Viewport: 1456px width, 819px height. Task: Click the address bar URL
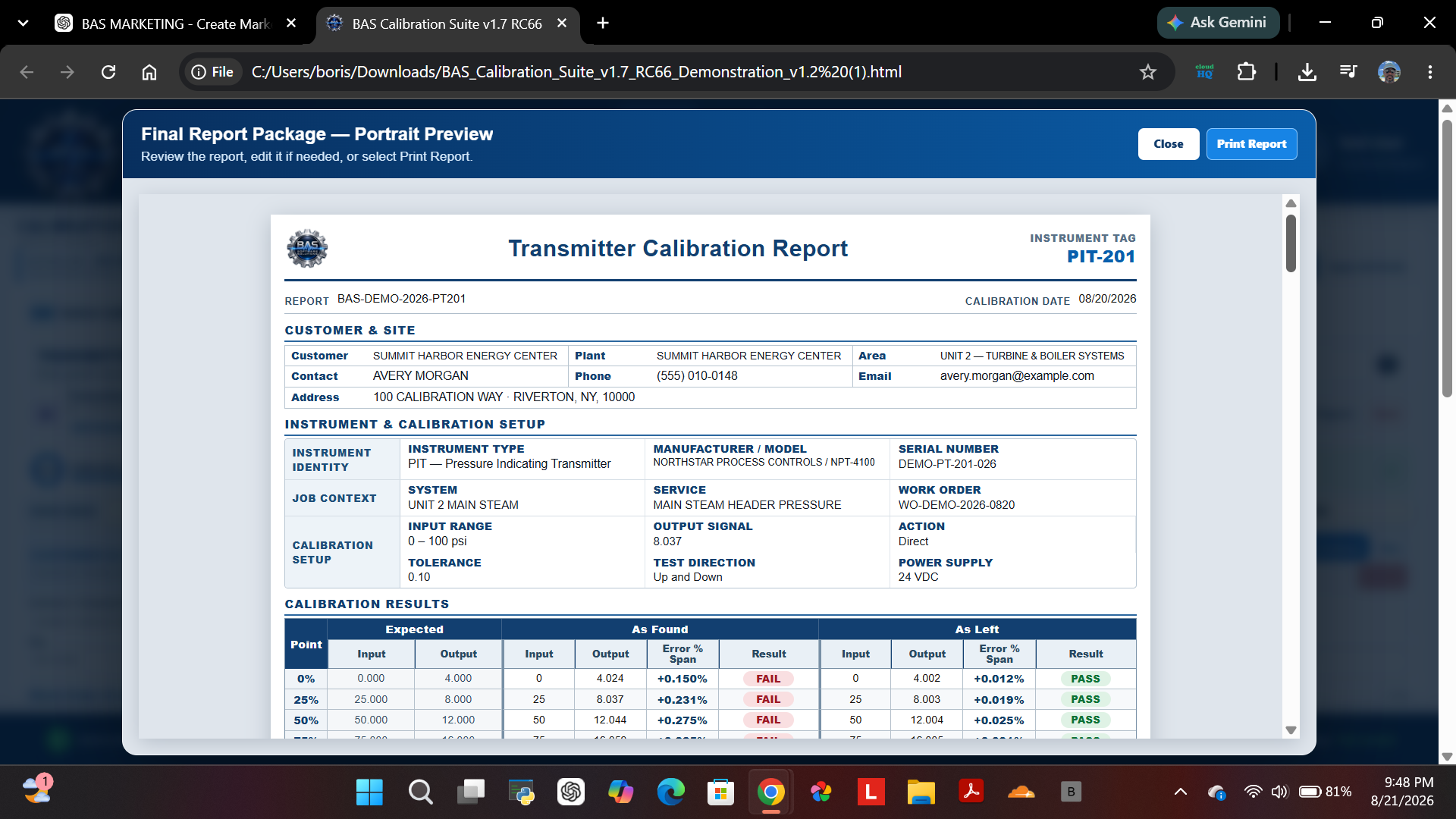pos(576,72)
